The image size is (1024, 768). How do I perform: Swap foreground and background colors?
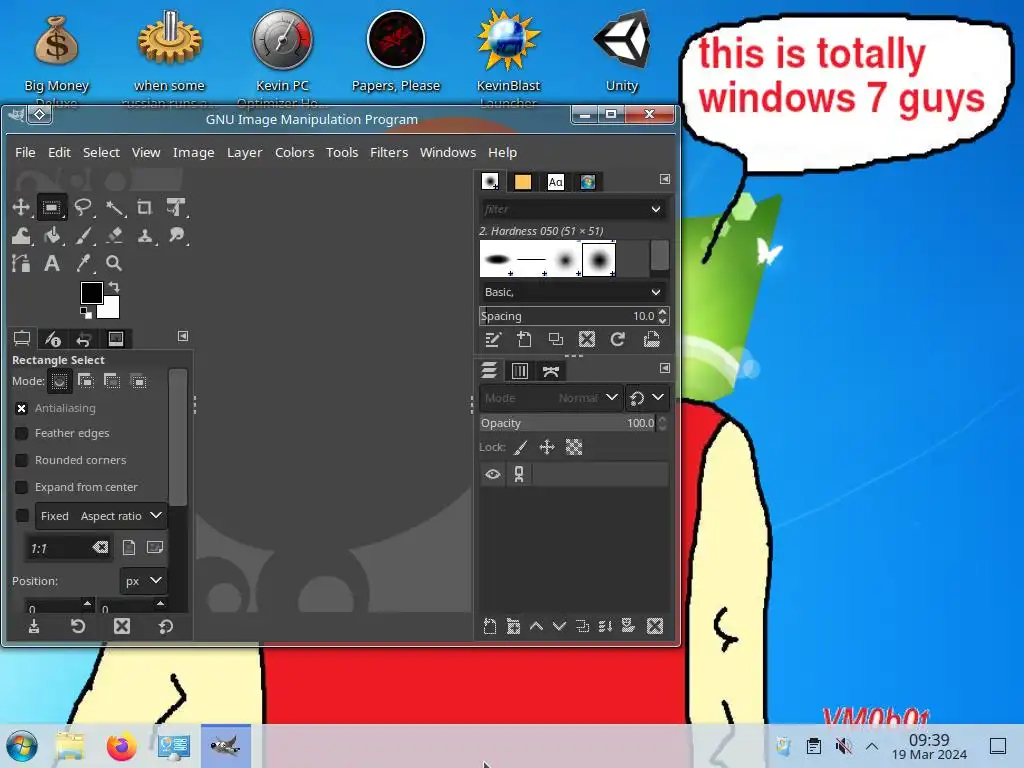(x=114, y=287)
